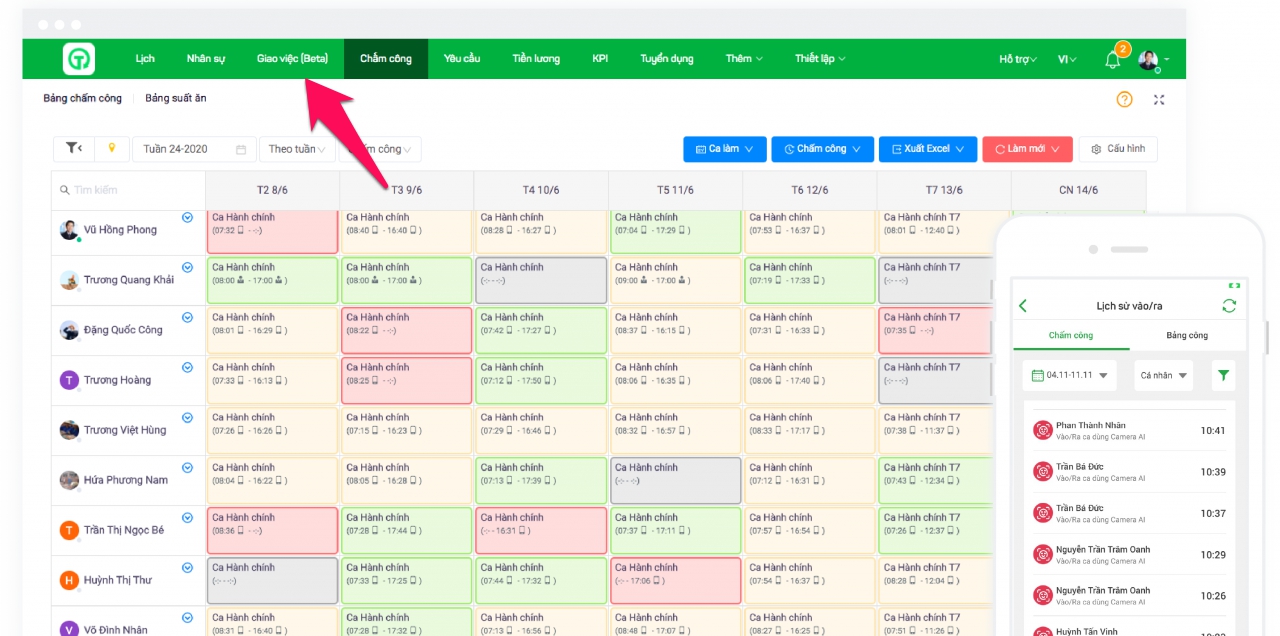Viewport: 1280px width, 636px height.
Task: Go to Giao việc (Beta) menu
Action: tap(292, 59)
